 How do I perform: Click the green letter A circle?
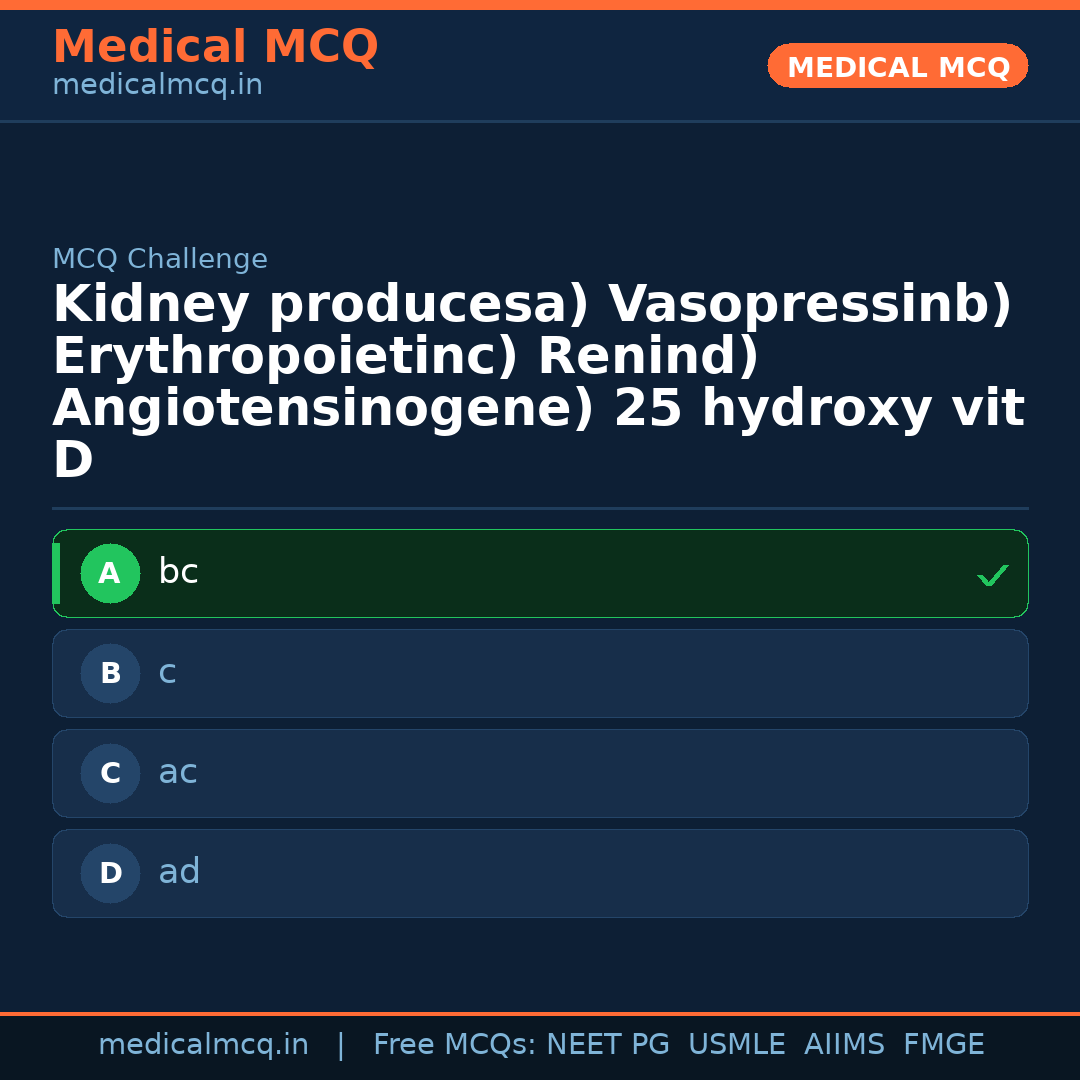pos(110,574)
